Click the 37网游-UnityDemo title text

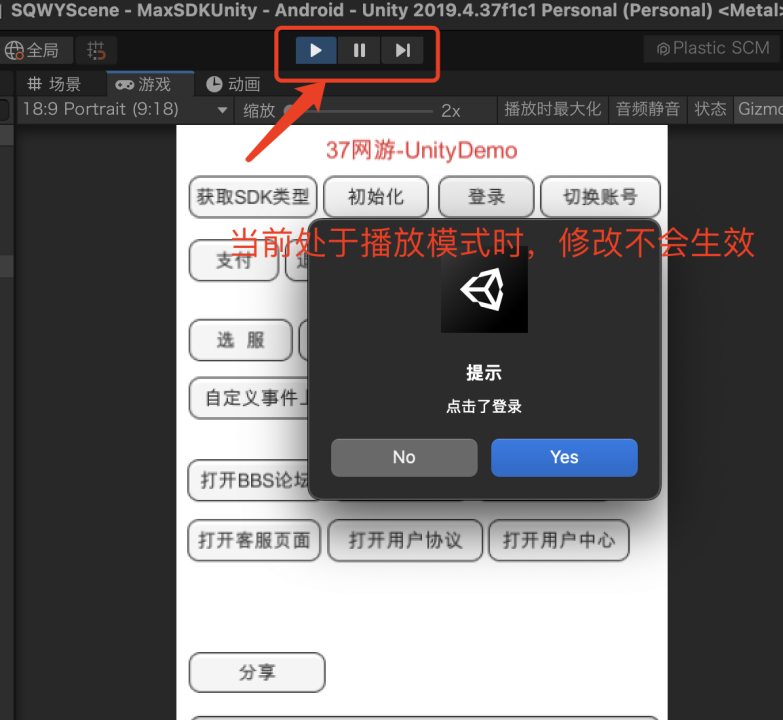point(421,150)
